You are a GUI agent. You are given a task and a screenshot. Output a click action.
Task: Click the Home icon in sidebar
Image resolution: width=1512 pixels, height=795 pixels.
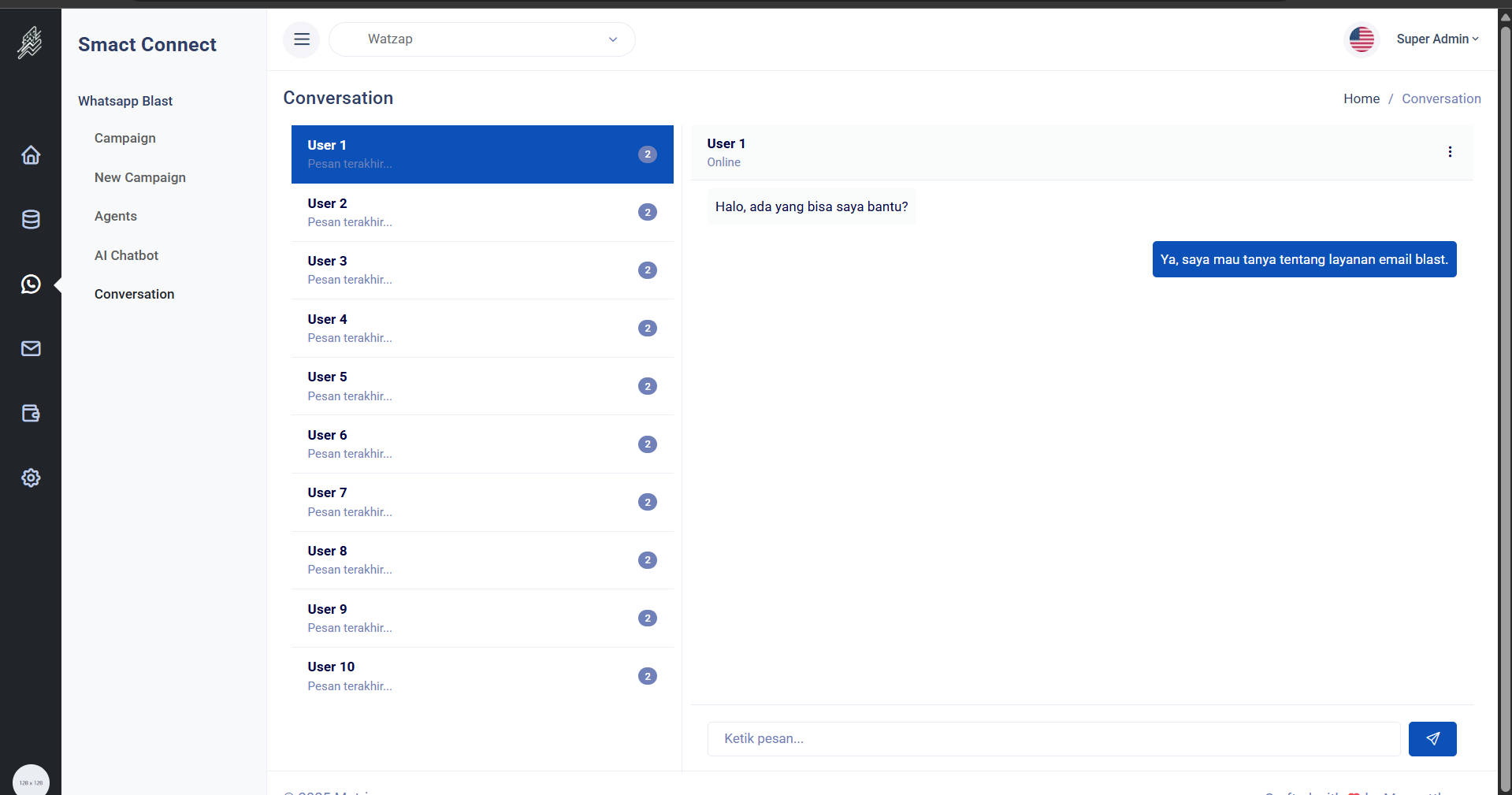[31, 155]
